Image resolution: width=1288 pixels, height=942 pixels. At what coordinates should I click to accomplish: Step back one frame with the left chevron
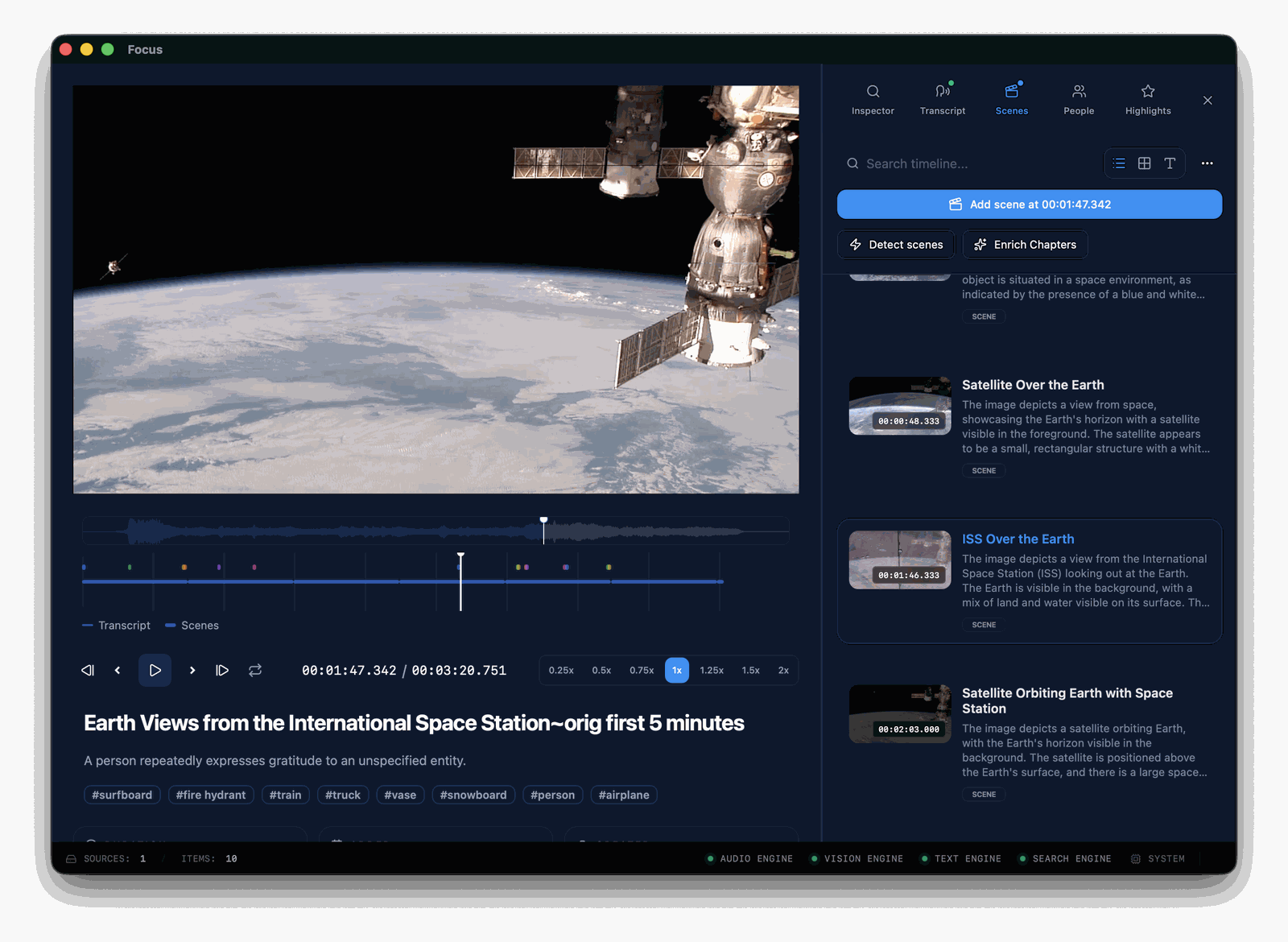coord(118,670)
